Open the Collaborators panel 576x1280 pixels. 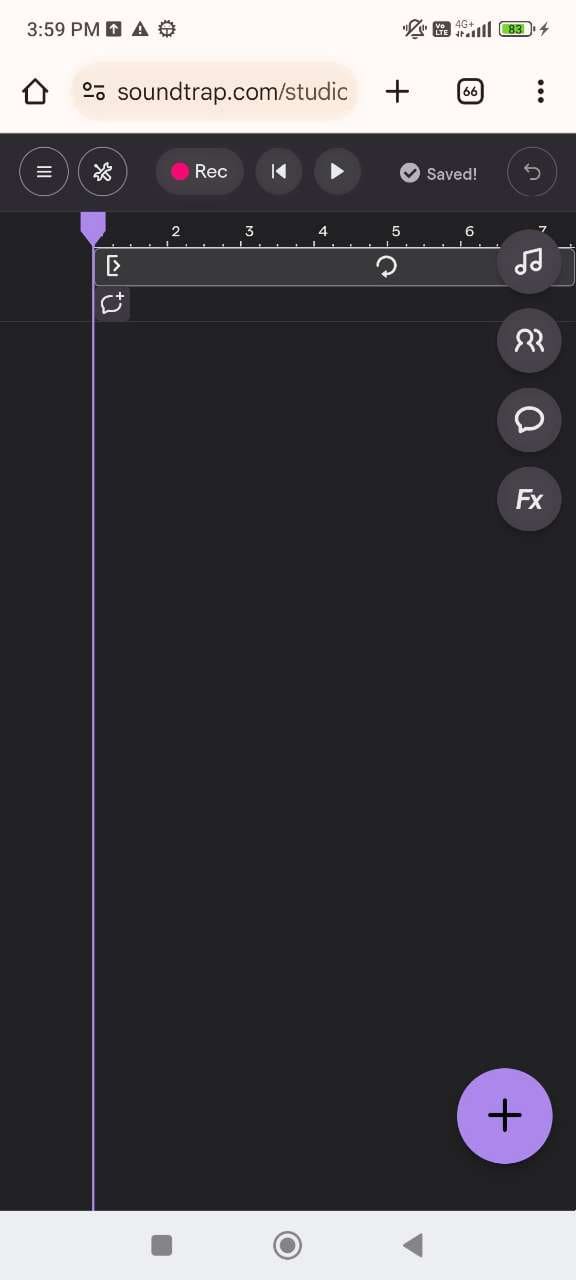[x=529, y=341]
